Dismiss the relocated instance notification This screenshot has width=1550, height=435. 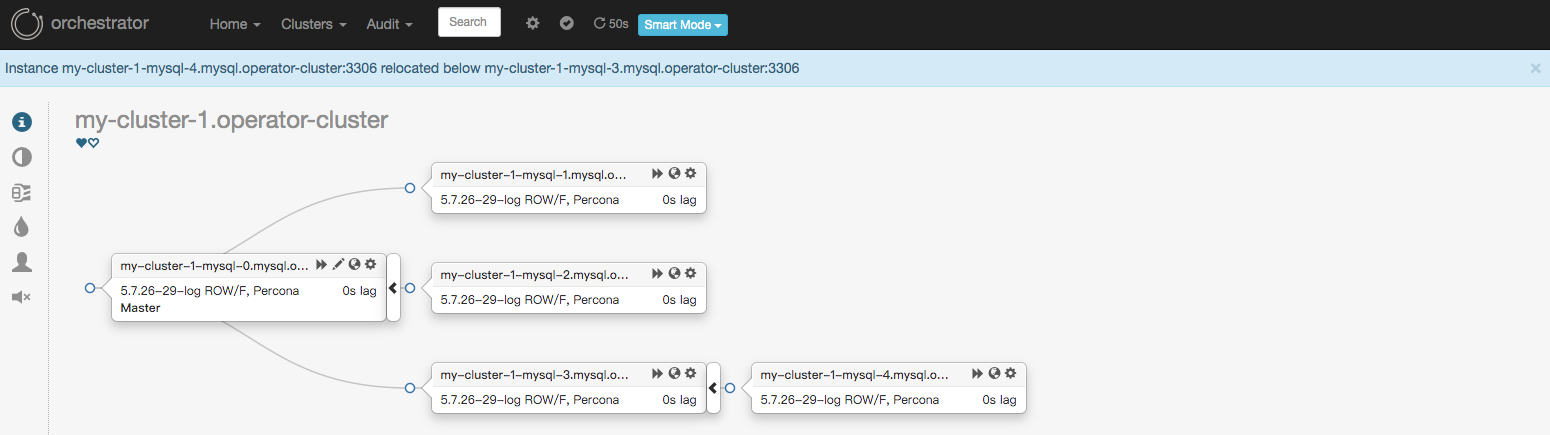pyautogui.click(x=1535, y=68)
